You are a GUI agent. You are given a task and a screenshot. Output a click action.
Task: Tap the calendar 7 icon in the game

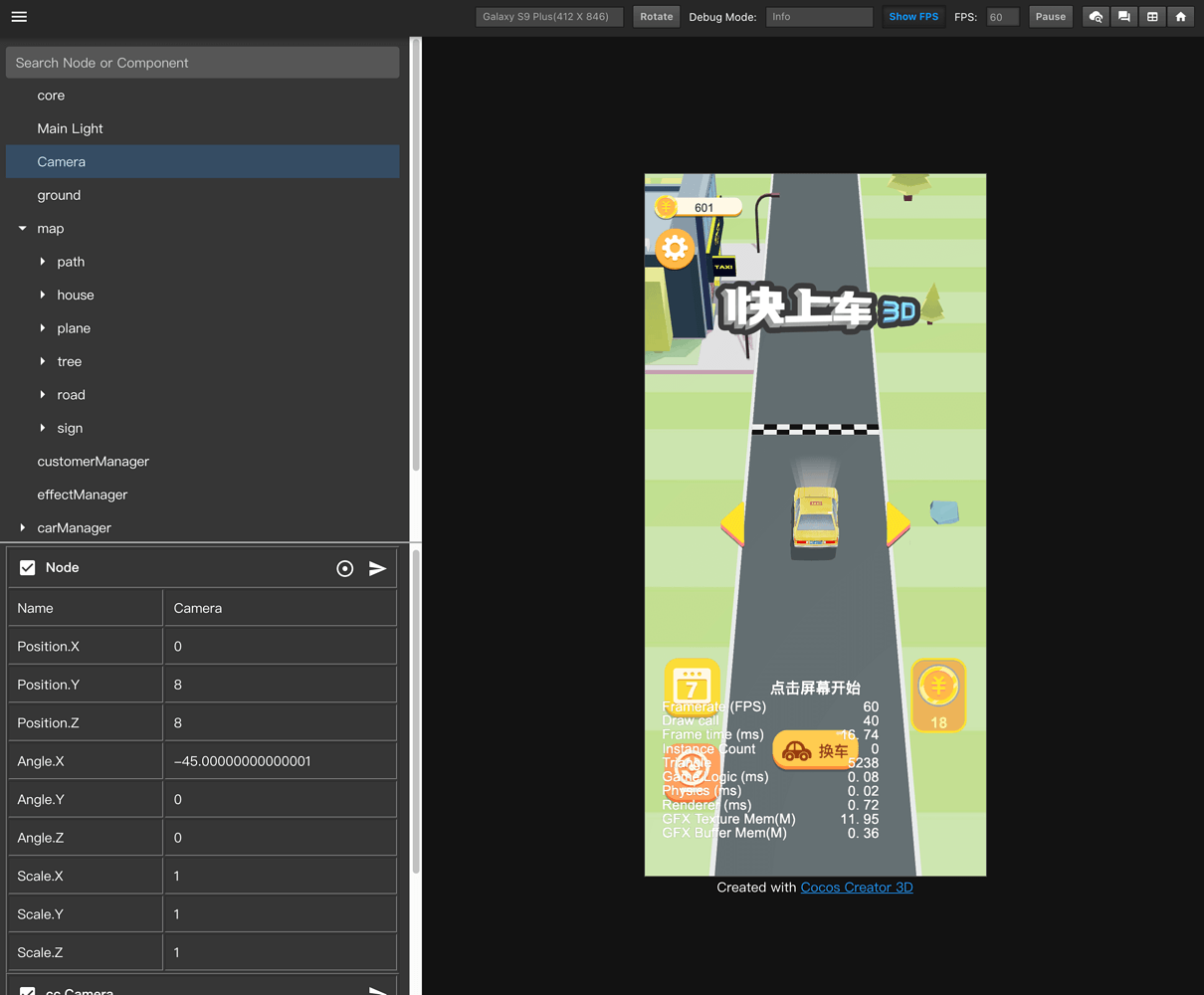point(692,689)
